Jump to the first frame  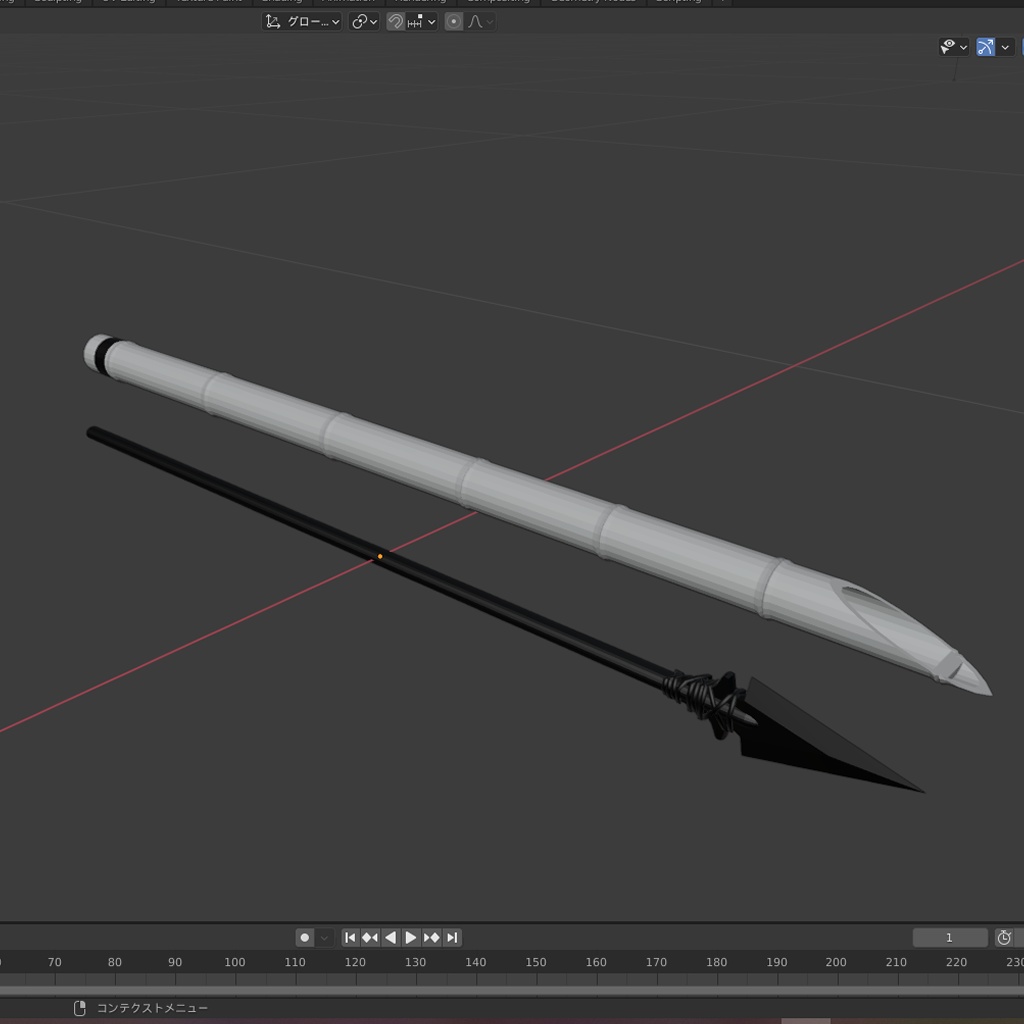(x=350, y=938)
